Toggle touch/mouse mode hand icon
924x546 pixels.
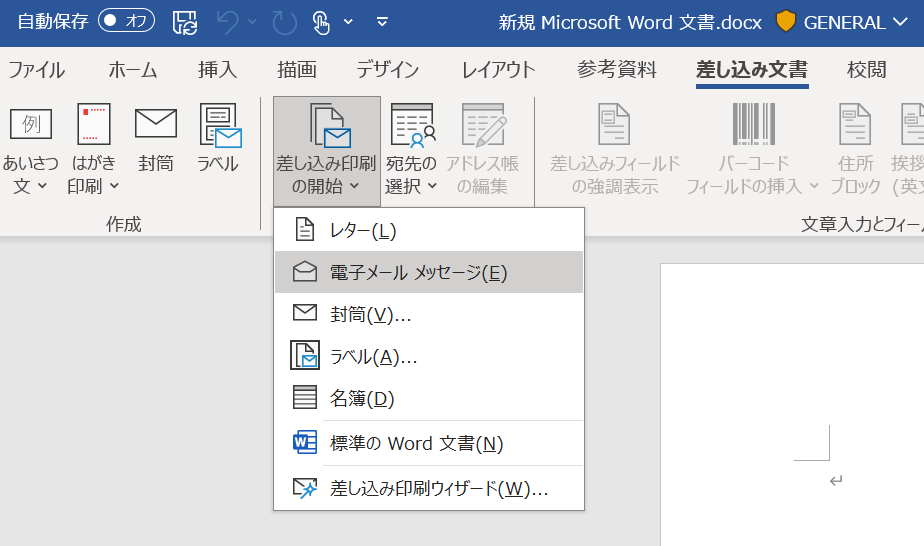pos(321,22)
